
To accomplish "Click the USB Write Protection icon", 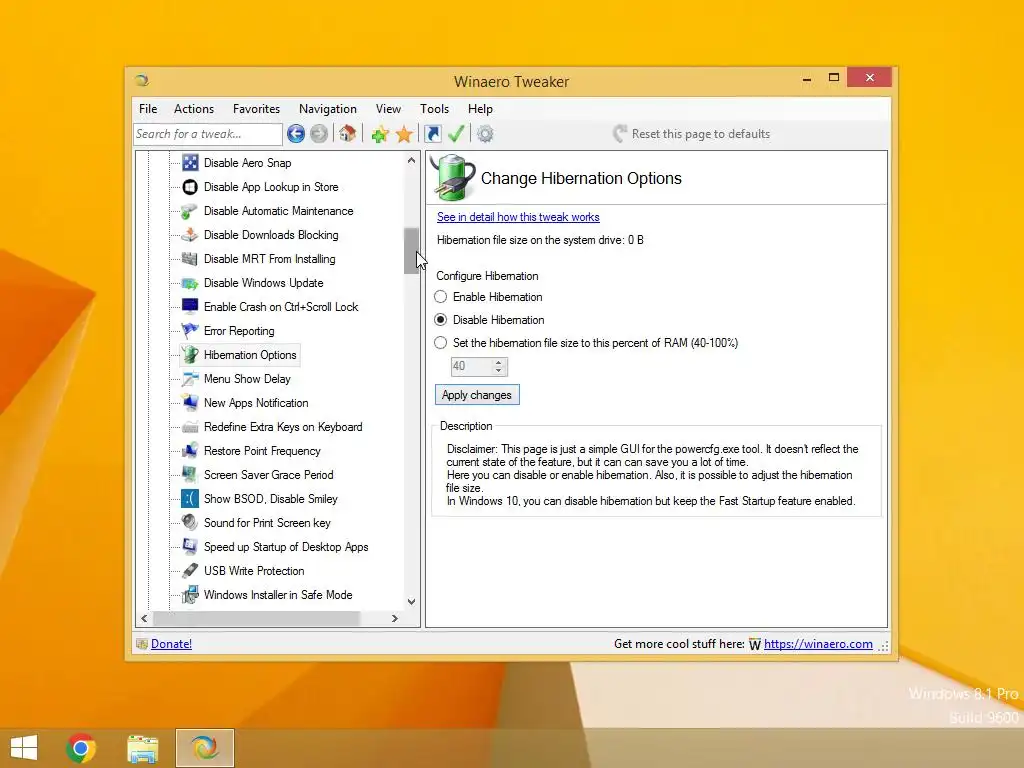I will tap(190, 571).
